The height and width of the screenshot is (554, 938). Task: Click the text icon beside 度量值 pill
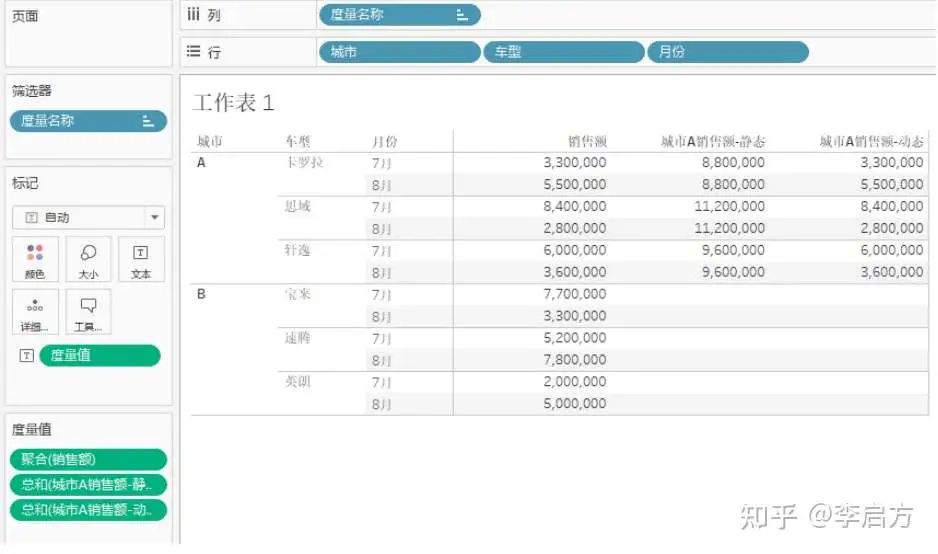pos(26,356)
